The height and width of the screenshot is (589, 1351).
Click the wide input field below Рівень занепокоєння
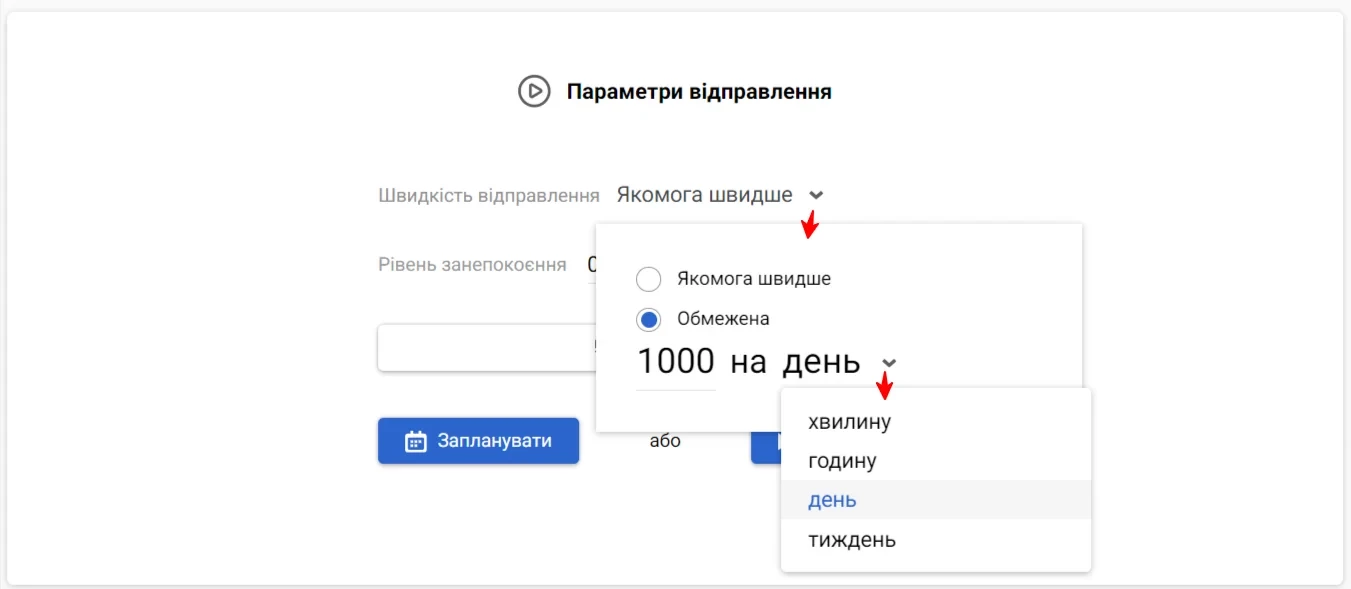pos(487,348)
